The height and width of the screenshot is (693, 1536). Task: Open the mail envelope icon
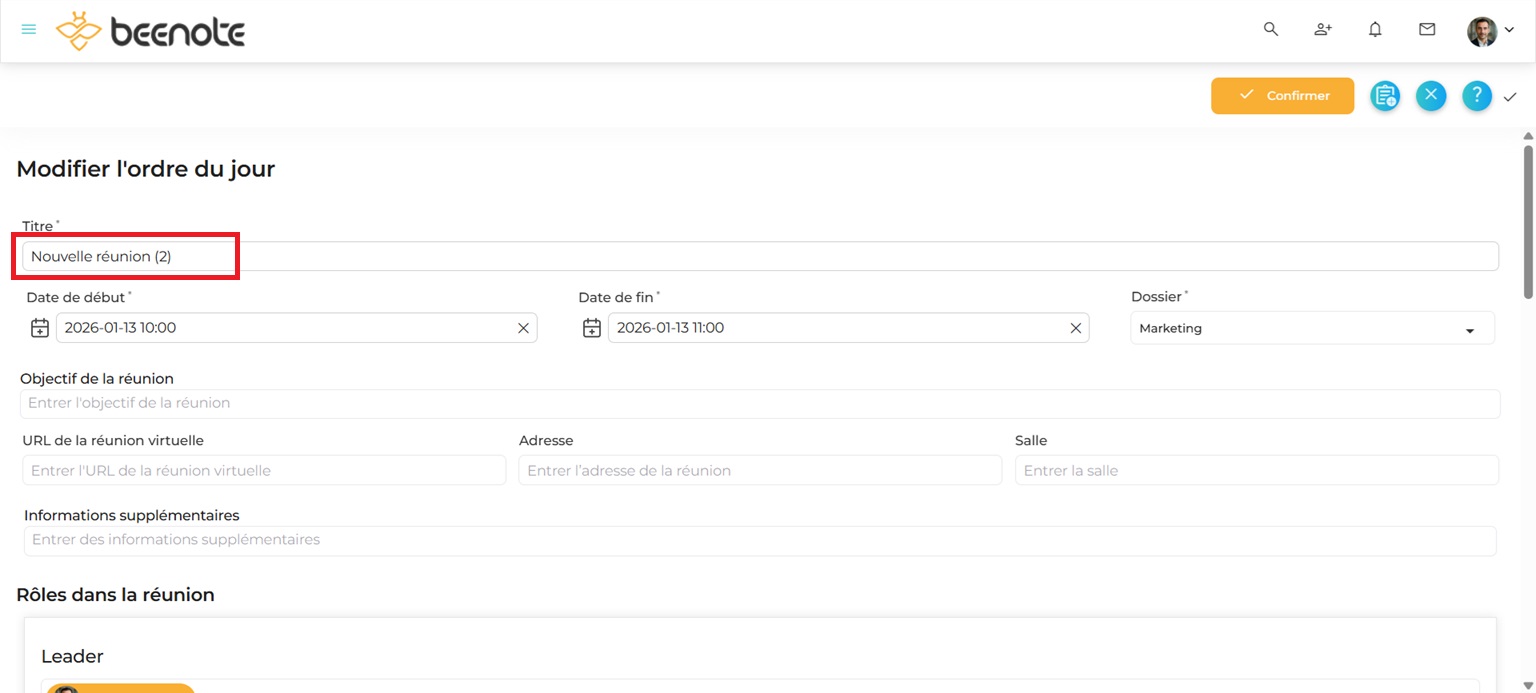pos(1427,30)
